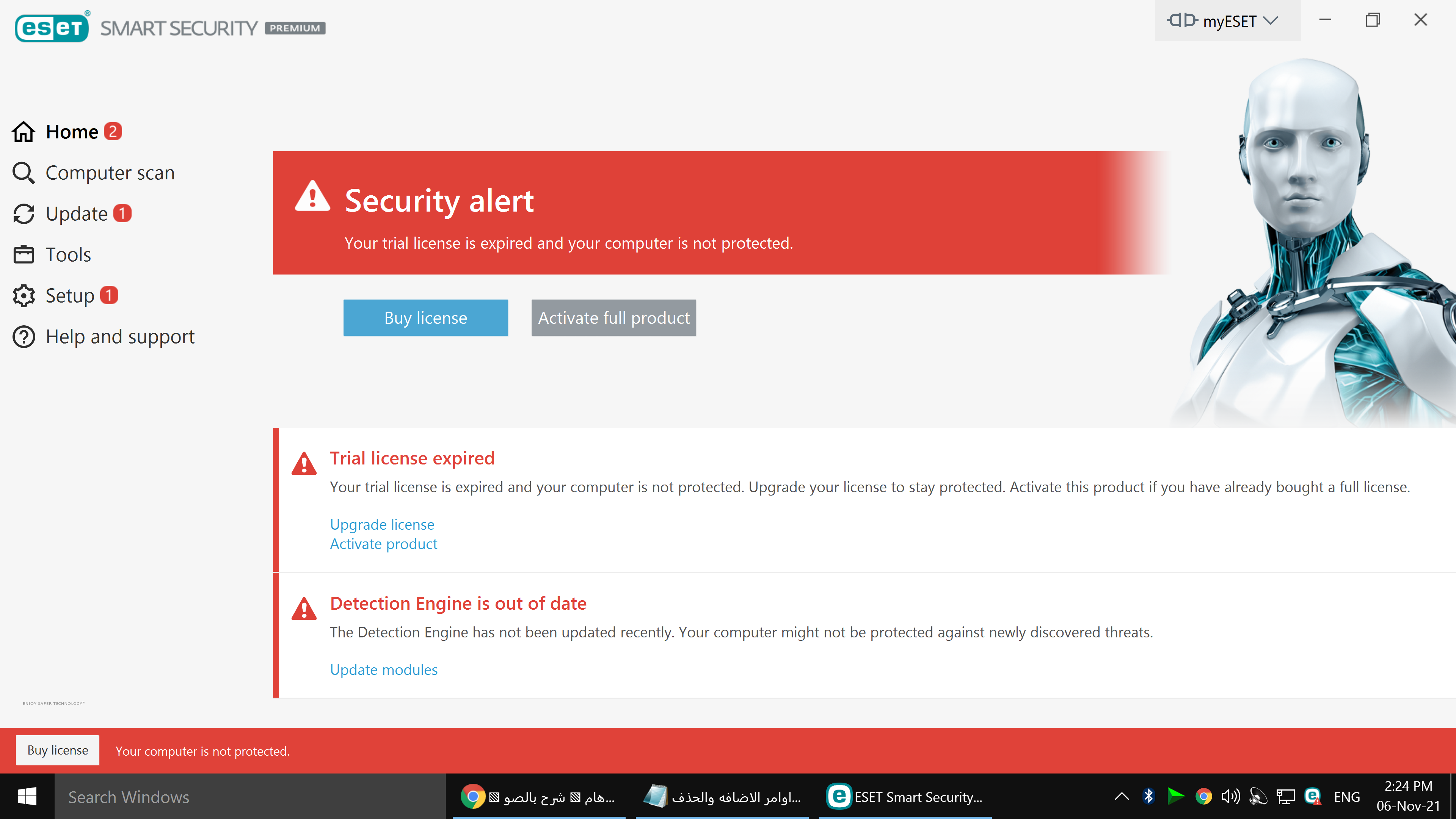Show hidden system tray icons

coord(1122,796)
